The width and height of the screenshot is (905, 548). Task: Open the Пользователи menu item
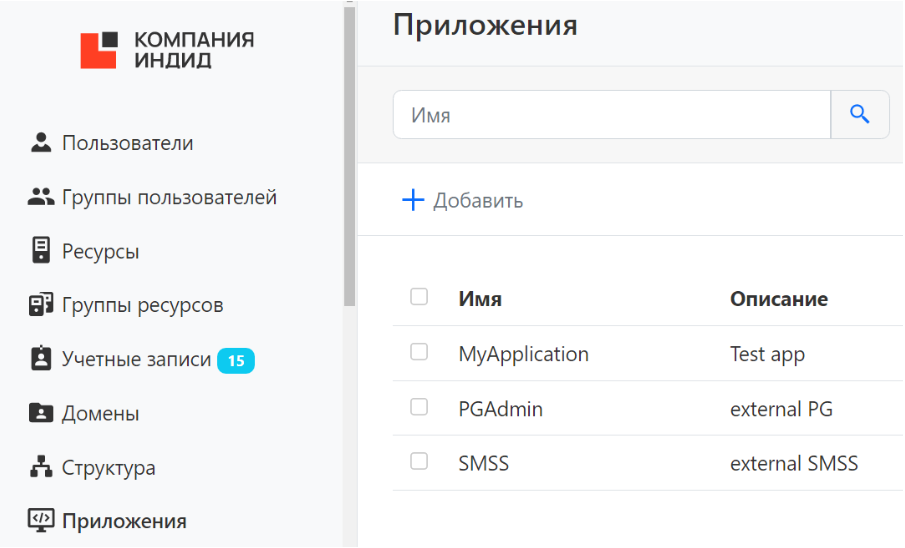[127, 143]
